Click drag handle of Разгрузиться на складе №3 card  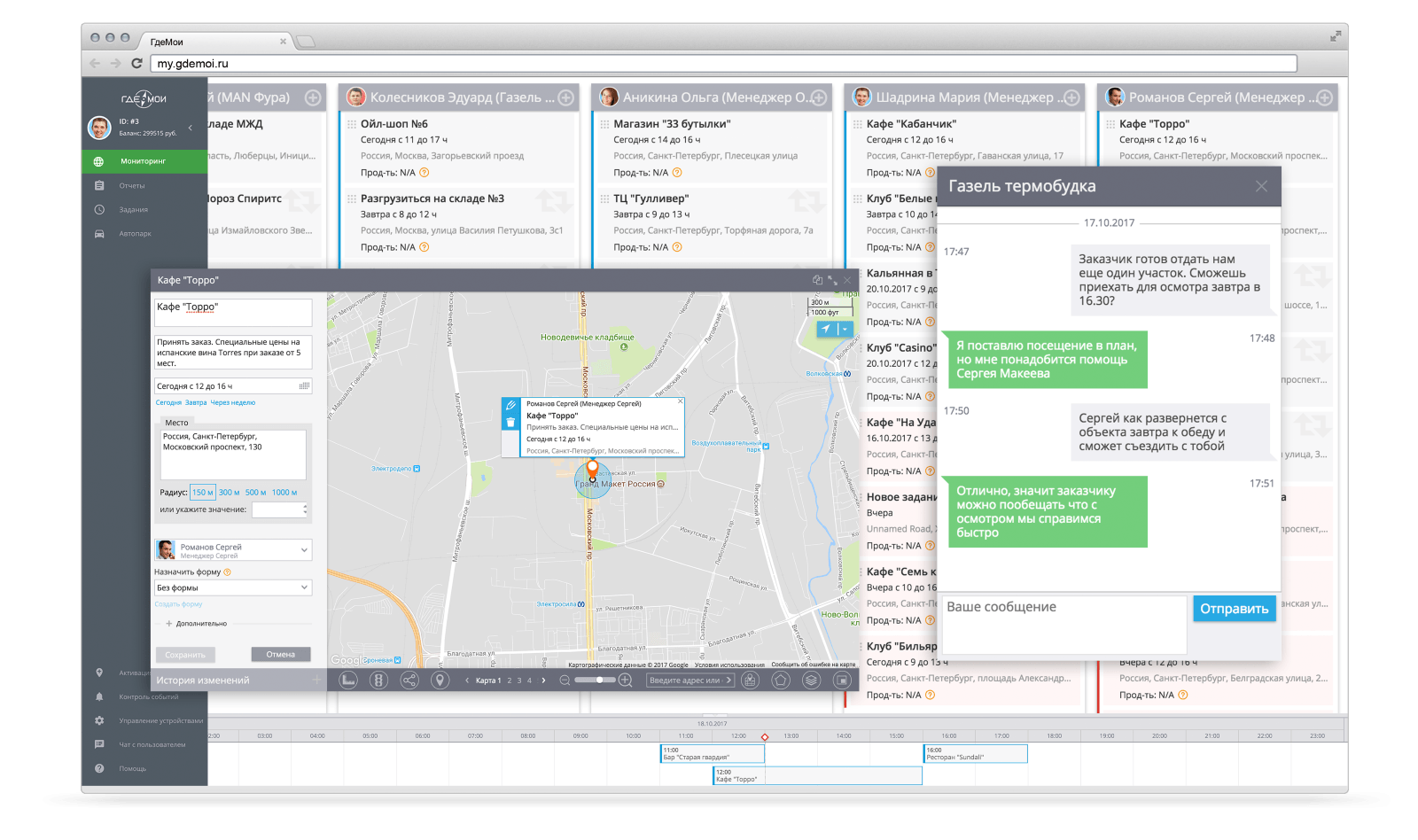(x=352, y=198)
